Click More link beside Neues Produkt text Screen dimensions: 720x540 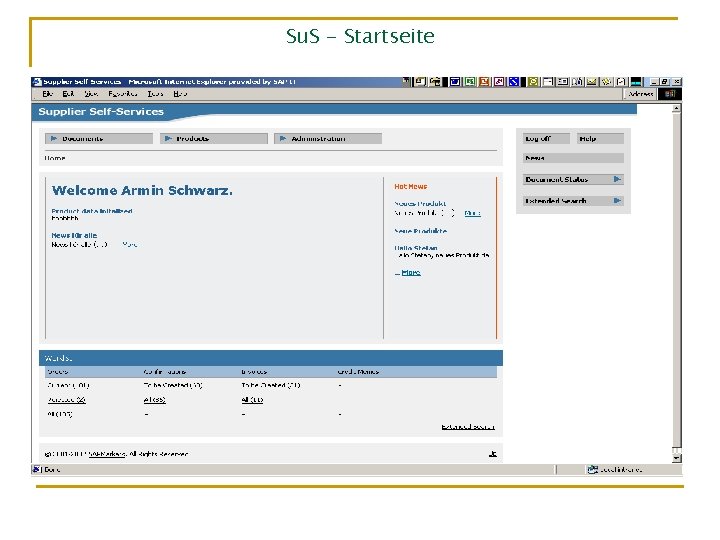(x=472, y=213)
